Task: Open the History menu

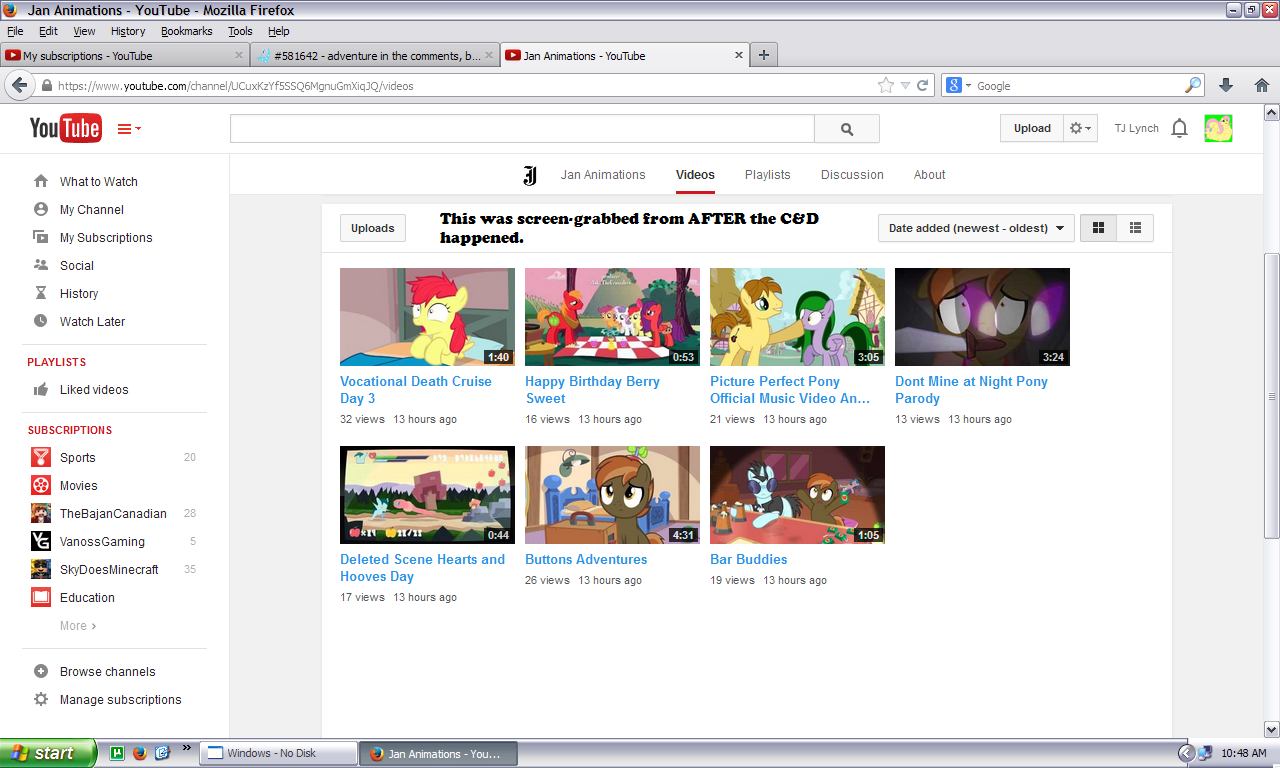Action: pyautogui.click(x=128, y=31)
